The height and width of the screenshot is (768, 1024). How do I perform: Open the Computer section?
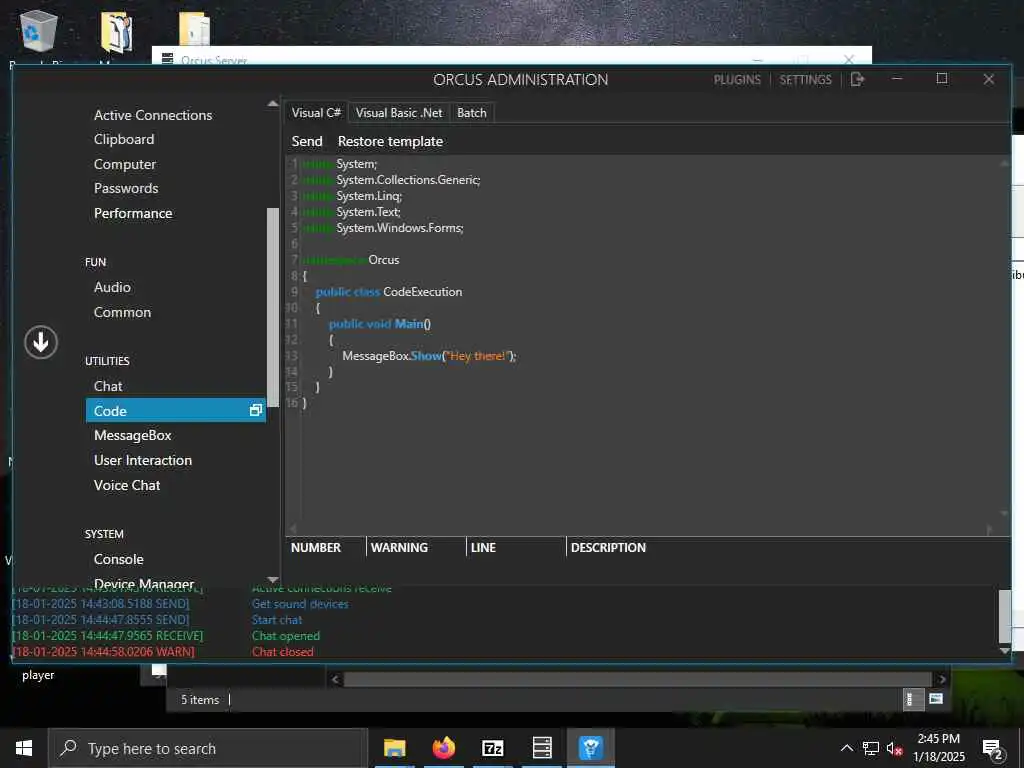point(125,164)
